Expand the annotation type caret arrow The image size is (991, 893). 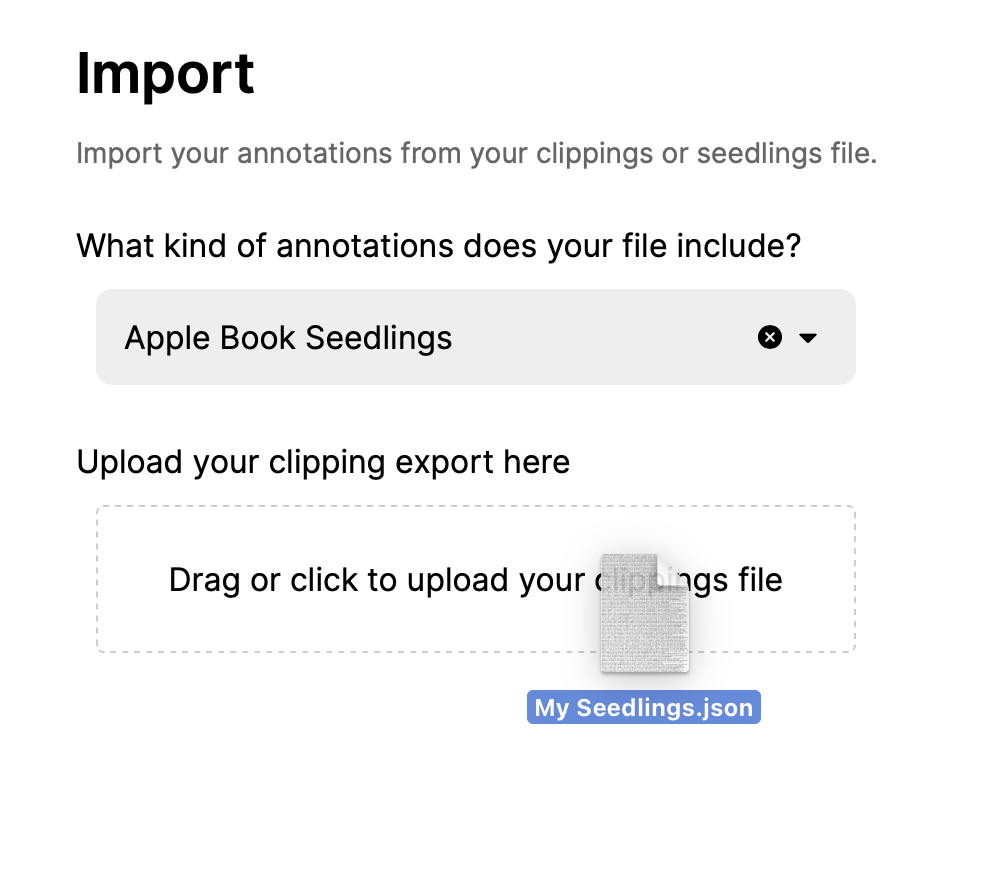click(808, 338)
